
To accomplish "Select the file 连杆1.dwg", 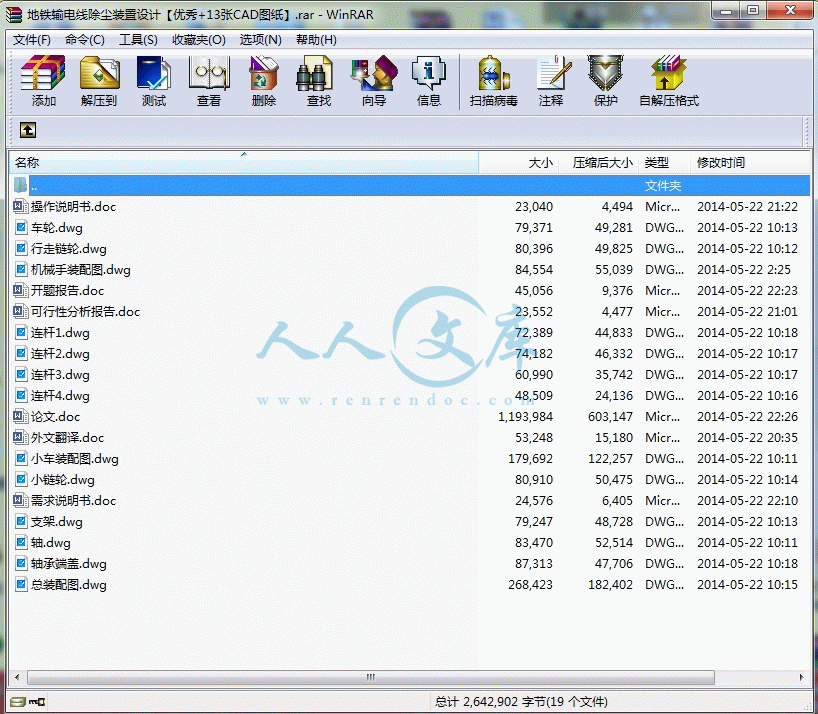I will point(60,333).
